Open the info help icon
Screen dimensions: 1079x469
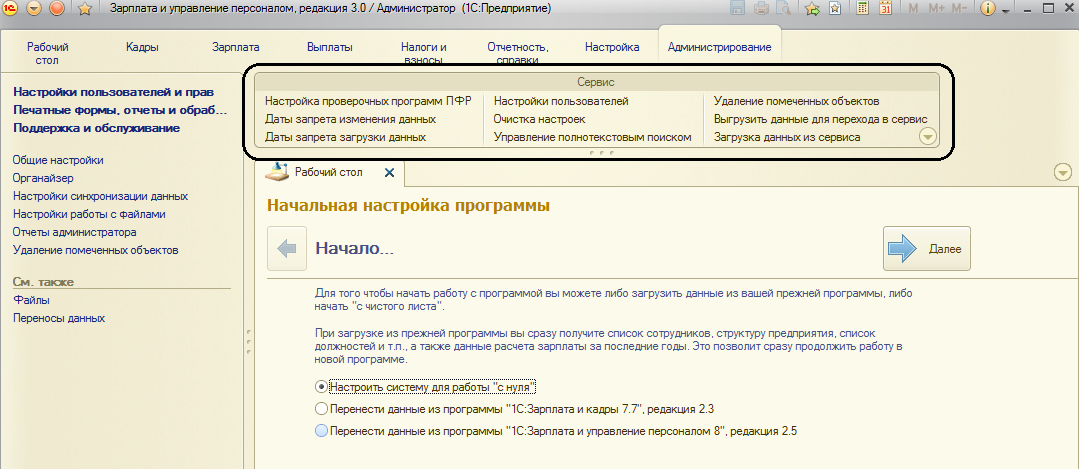click(988, 9)
